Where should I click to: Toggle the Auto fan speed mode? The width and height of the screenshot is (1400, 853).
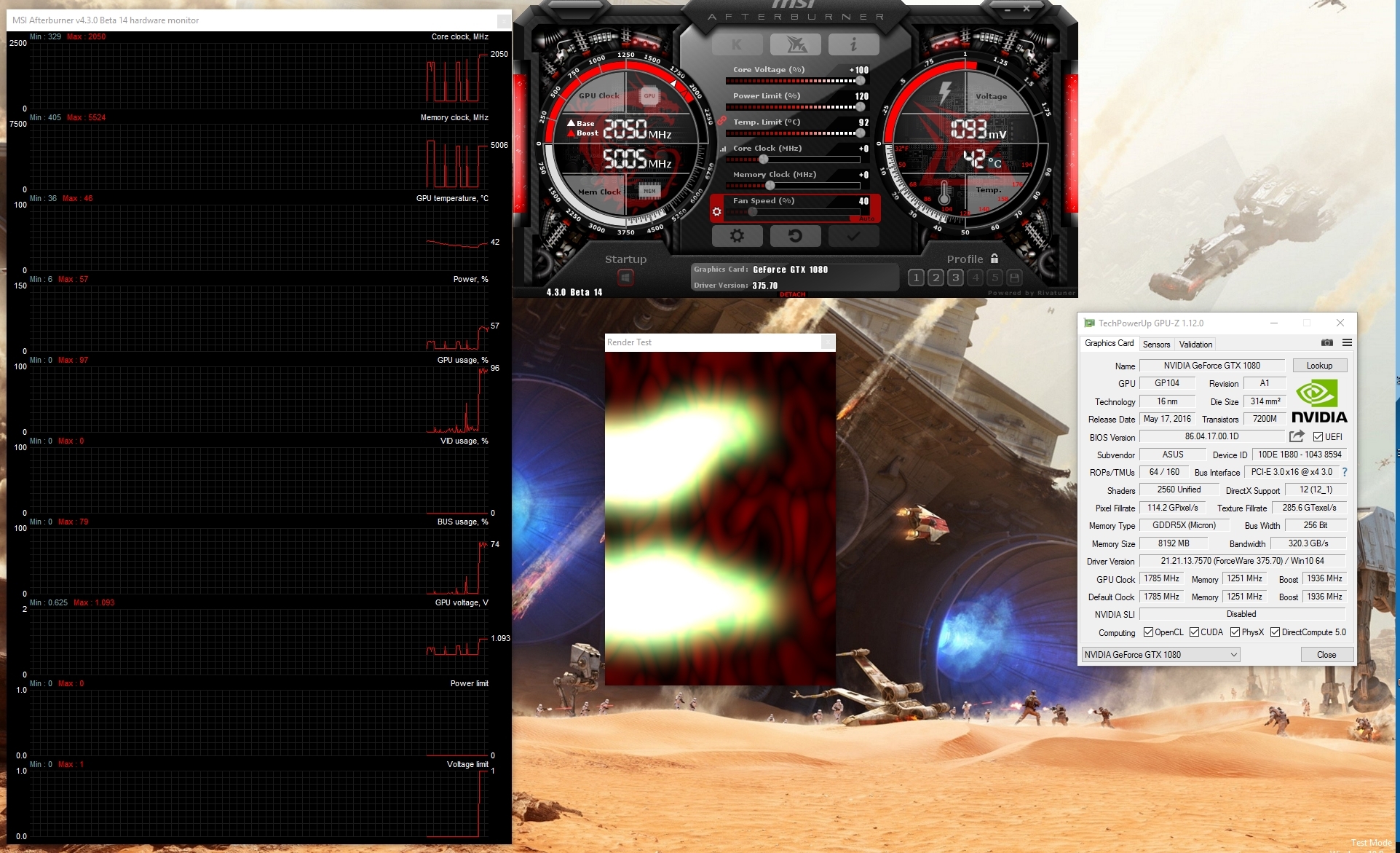coord(866,219)
